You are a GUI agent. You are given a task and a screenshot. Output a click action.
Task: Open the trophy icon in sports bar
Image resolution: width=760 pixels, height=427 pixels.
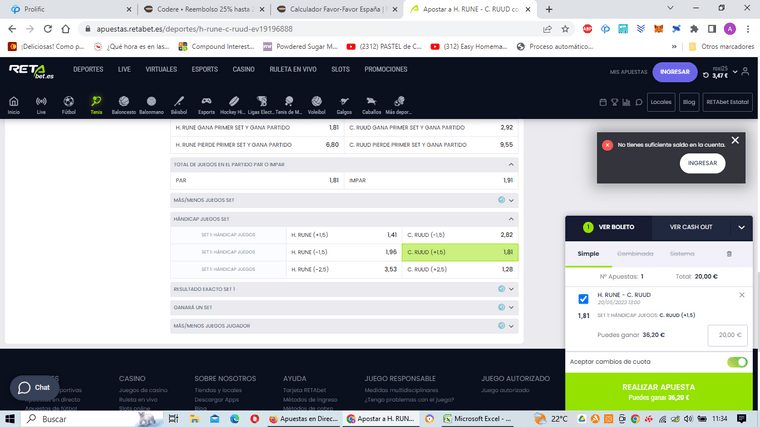point(615,102)
